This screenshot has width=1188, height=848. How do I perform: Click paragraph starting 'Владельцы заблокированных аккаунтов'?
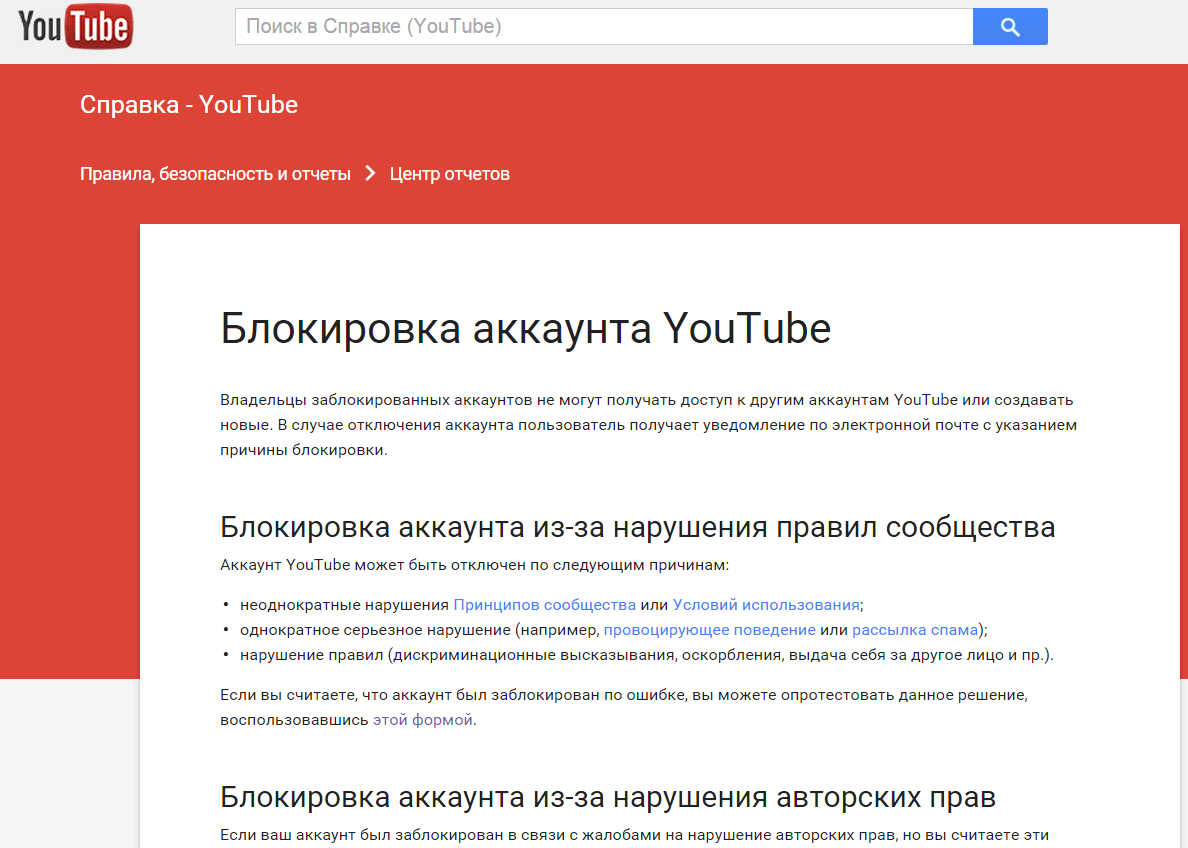(x=649, y=425)
